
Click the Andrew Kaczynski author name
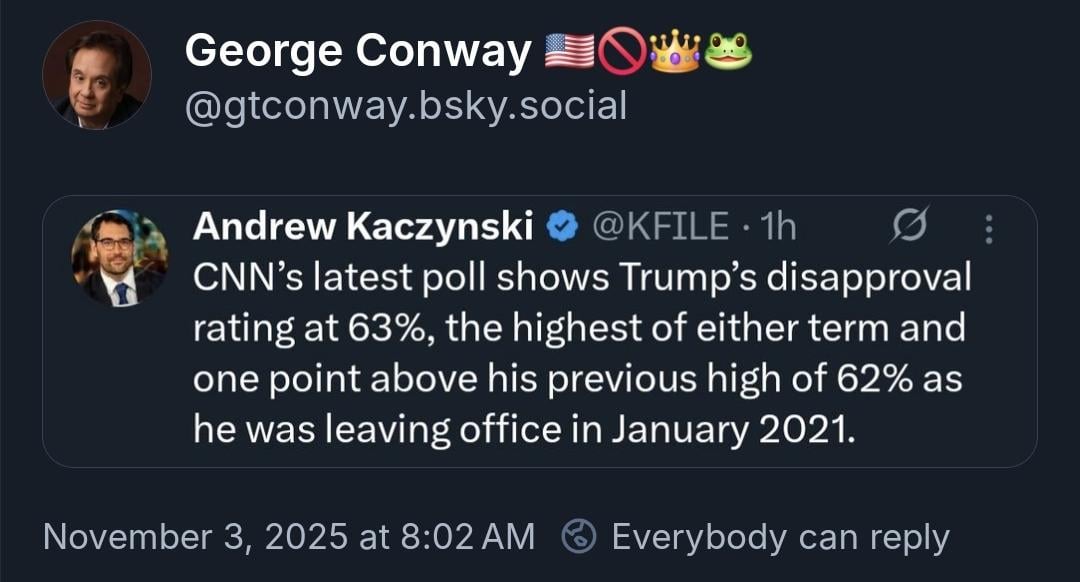point(362,228)
